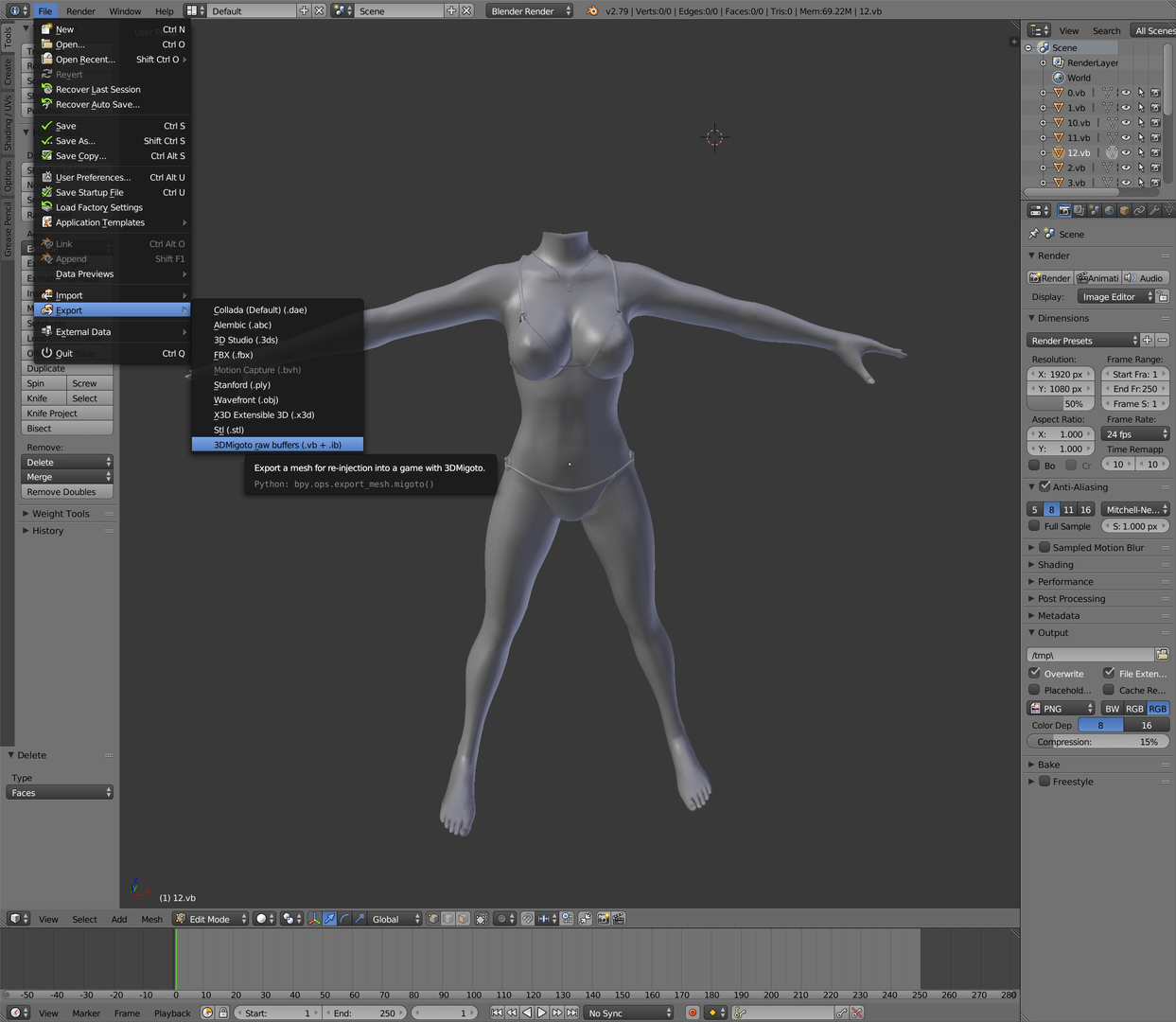Toggle renderability camera of 10.vb object

[x=1155, y=122]
